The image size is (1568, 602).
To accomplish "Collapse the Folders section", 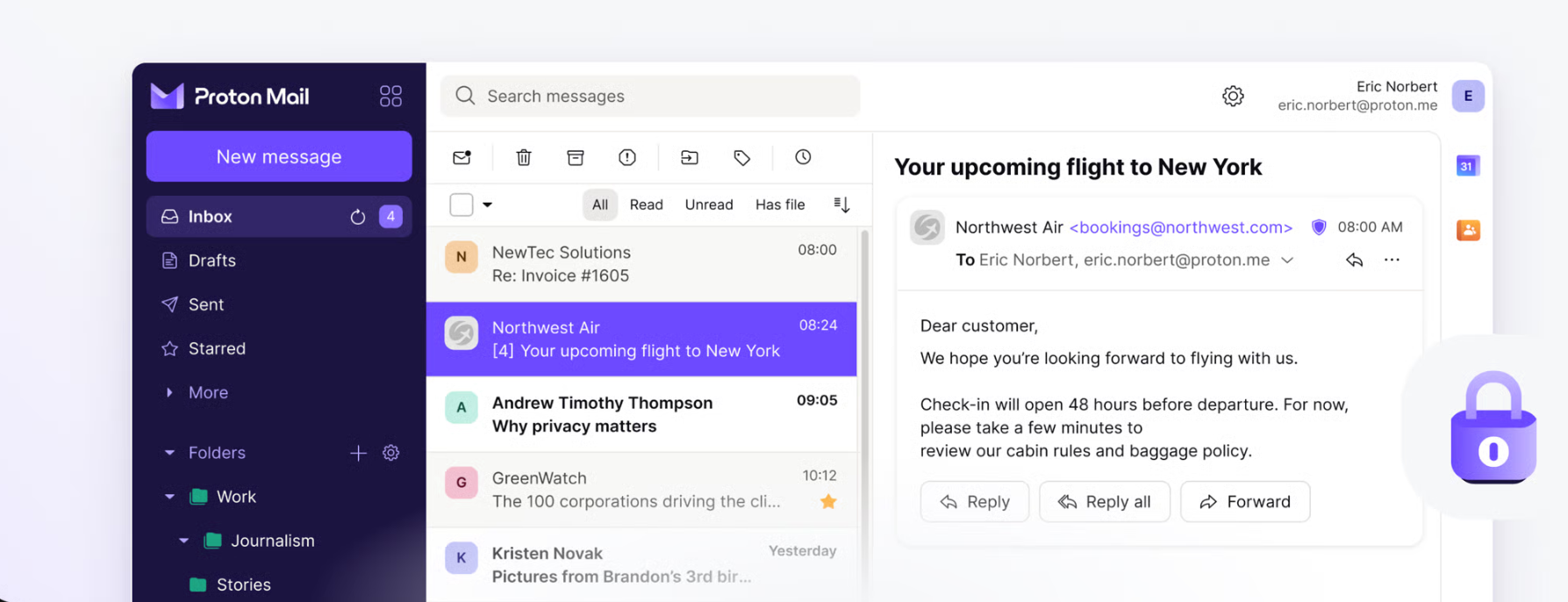I will 169,453.
